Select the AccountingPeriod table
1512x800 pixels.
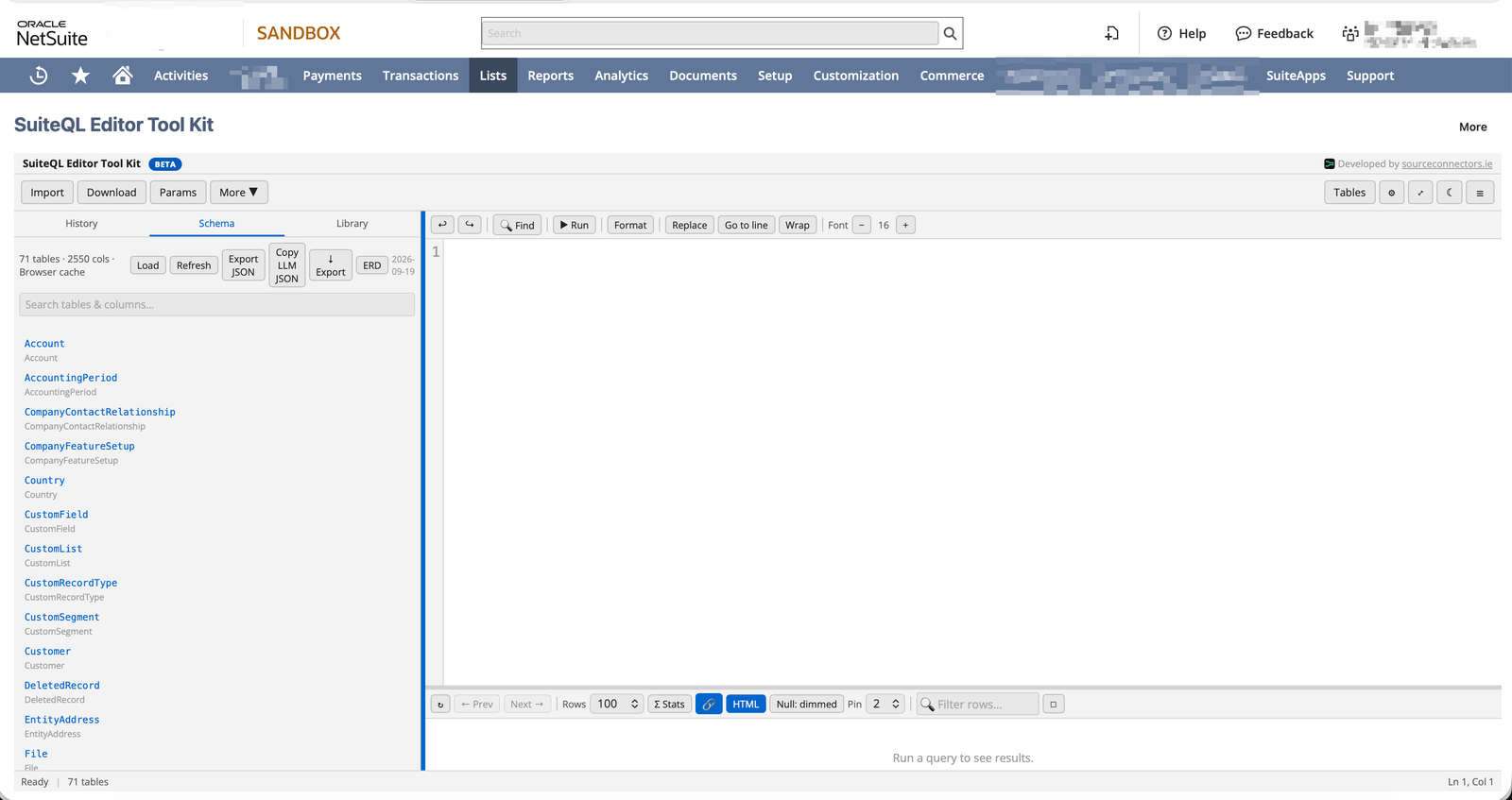[x=71, y=378]
